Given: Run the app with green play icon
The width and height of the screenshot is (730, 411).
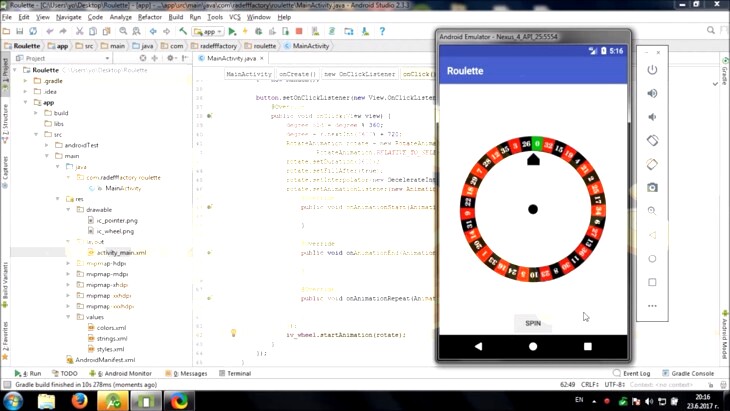Looking at the screenshot, I should [x=232, y=32].
